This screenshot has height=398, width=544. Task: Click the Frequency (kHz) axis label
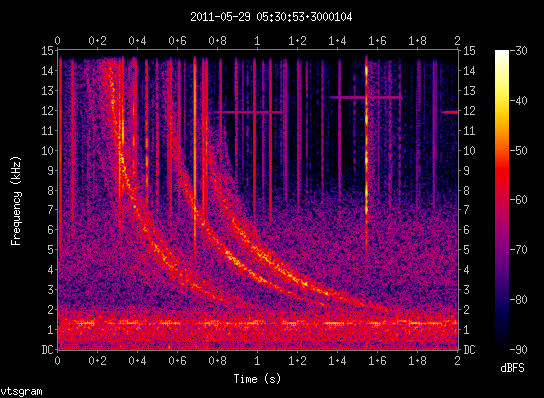[x=16, y=201]
